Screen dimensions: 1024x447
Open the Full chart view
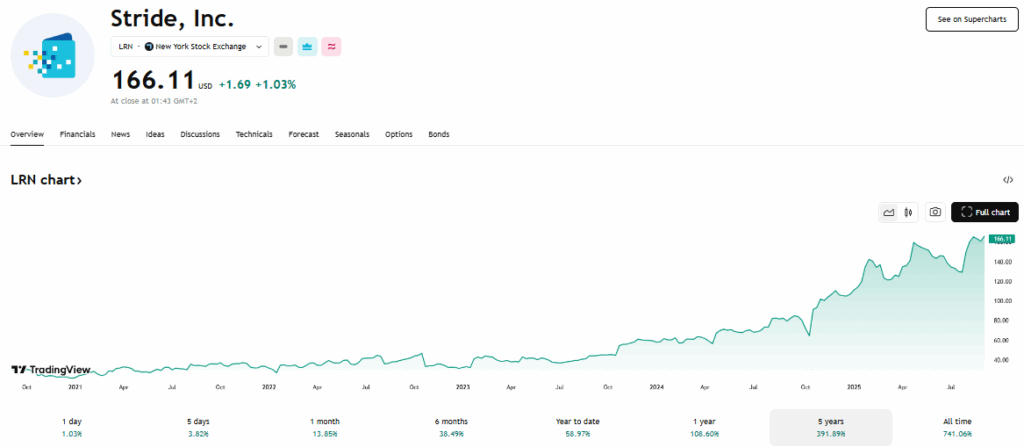pos(985,212)
